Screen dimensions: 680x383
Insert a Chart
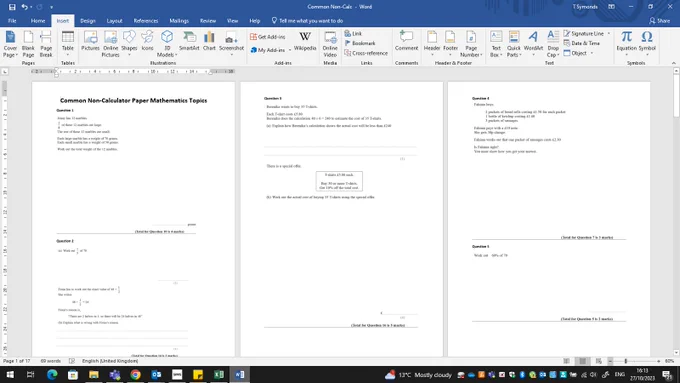(209, 41)
